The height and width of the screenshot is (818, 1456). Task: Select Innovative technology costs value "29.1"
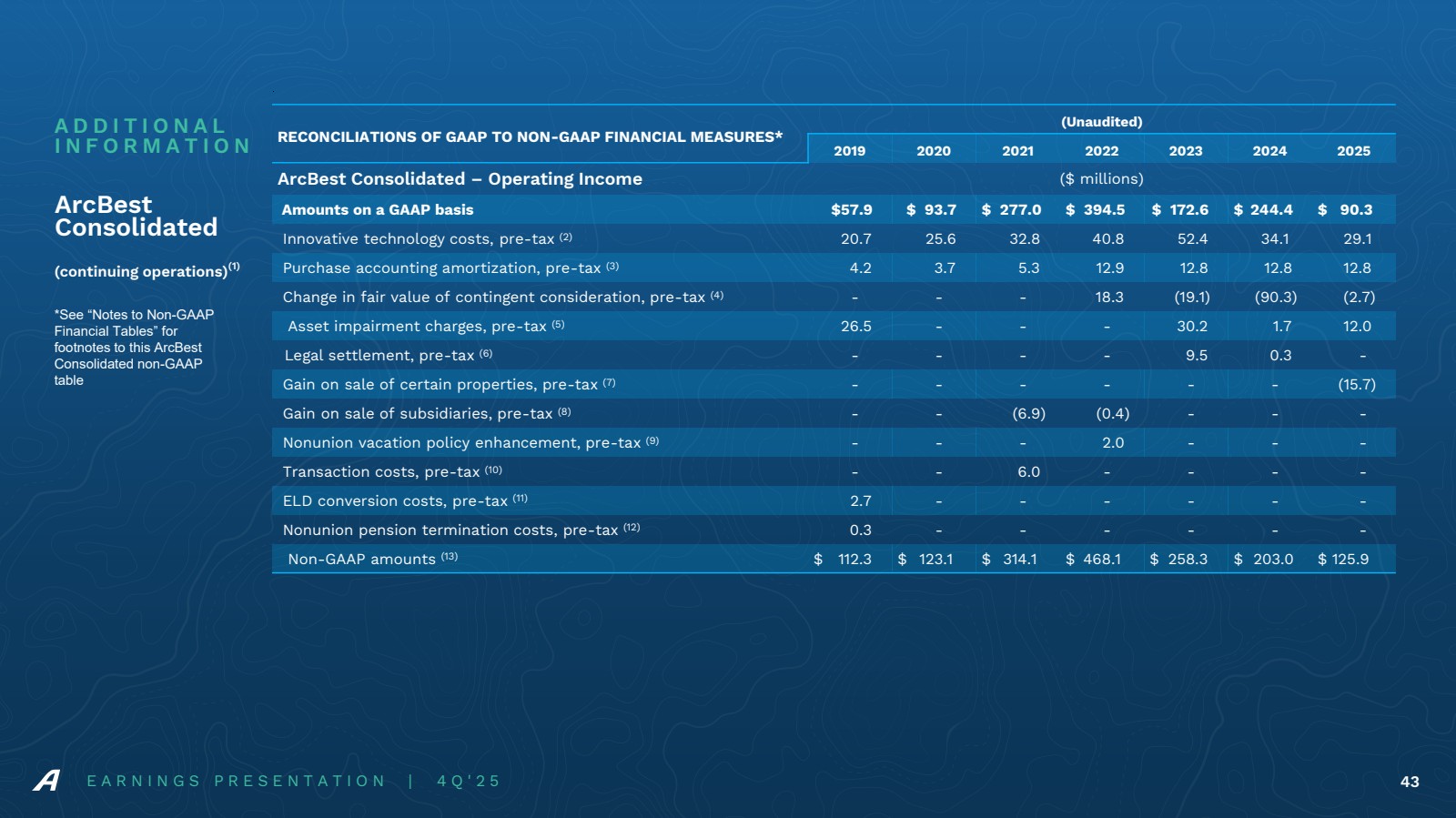click(1358, 239)
